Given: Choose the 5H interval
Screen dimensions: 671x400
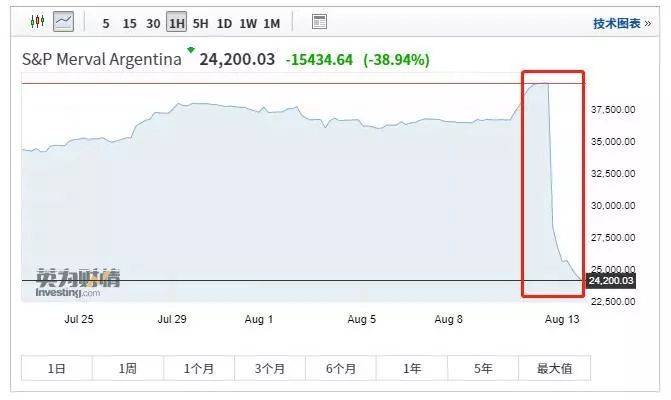Looking at the screenshot, I should [201, 22].
